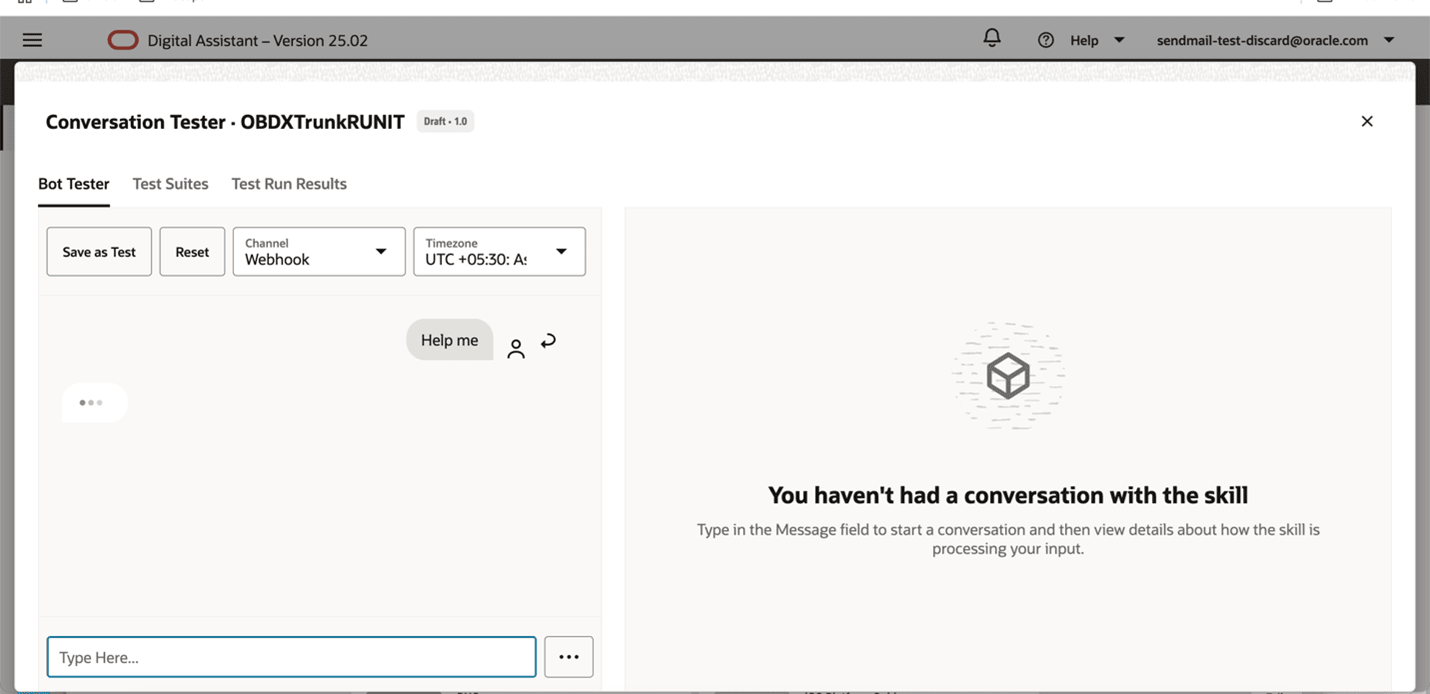This screenshot has width=1430, height=694.
Task: Click the user avatar icon beside Help me
Action: [x=516, y=349]
